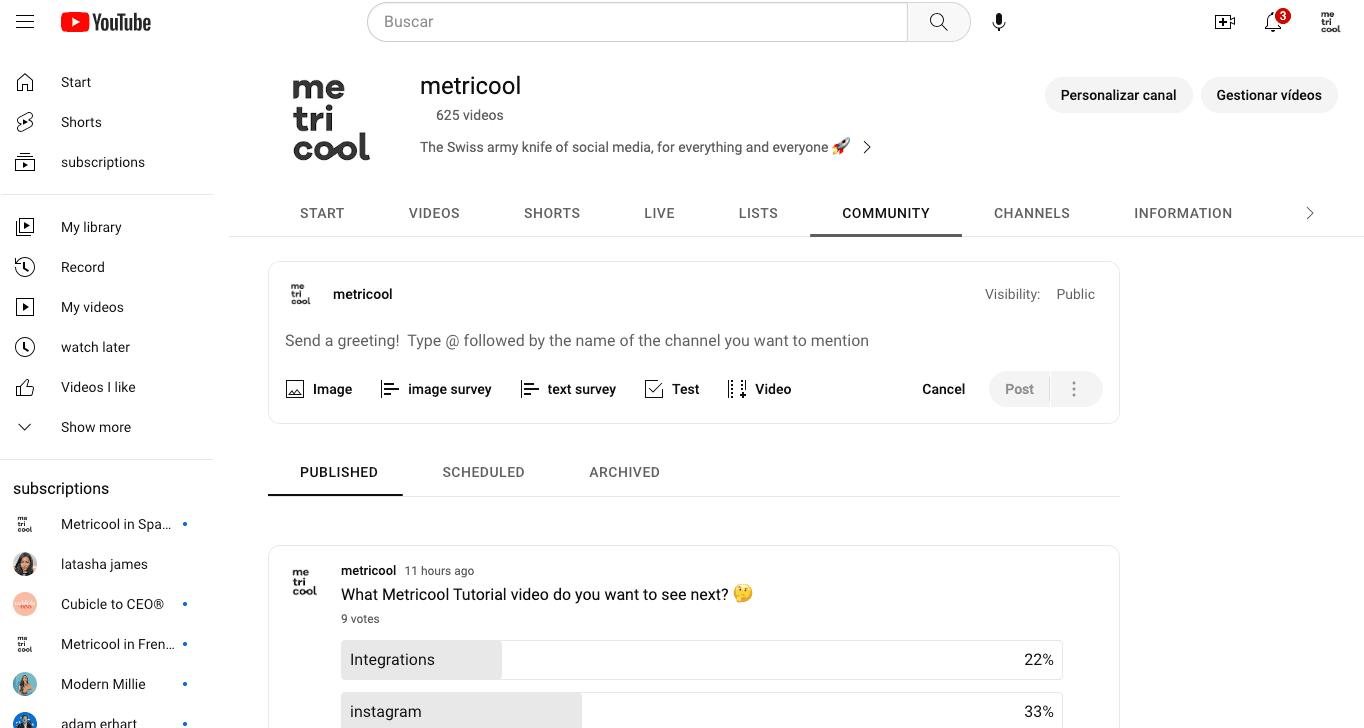
Task: Open notifications bell
Action: pyautogui.click(x=1273, y=22)
